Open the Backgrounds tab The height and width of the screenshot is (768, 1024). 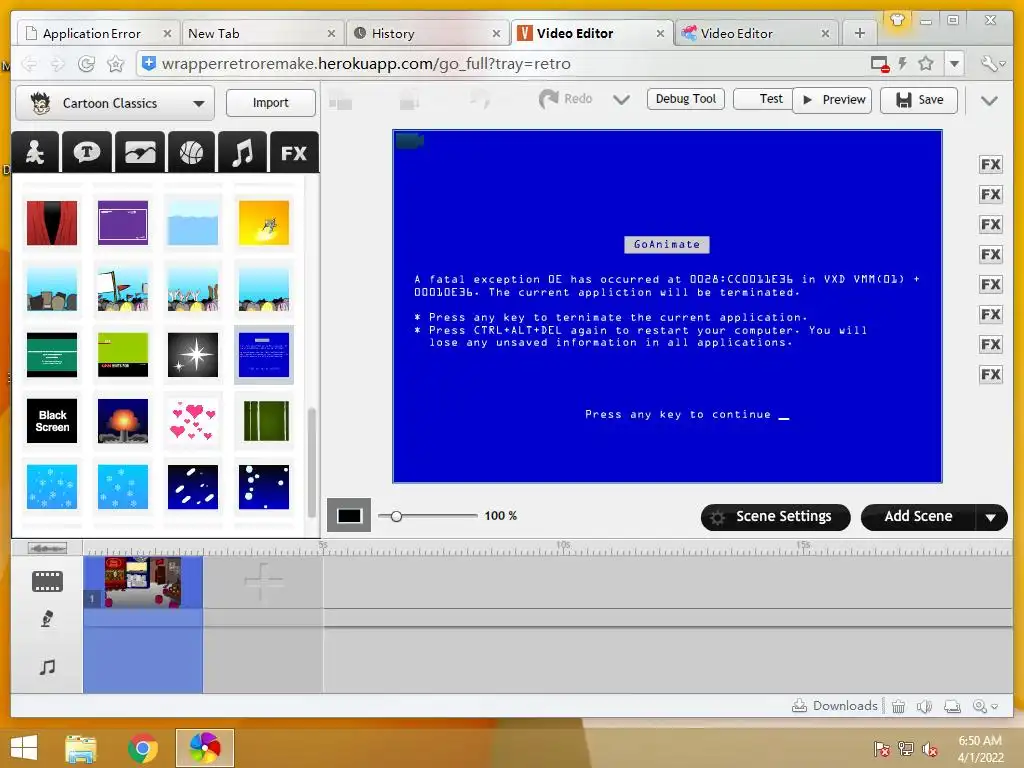[x=140, y=152]
